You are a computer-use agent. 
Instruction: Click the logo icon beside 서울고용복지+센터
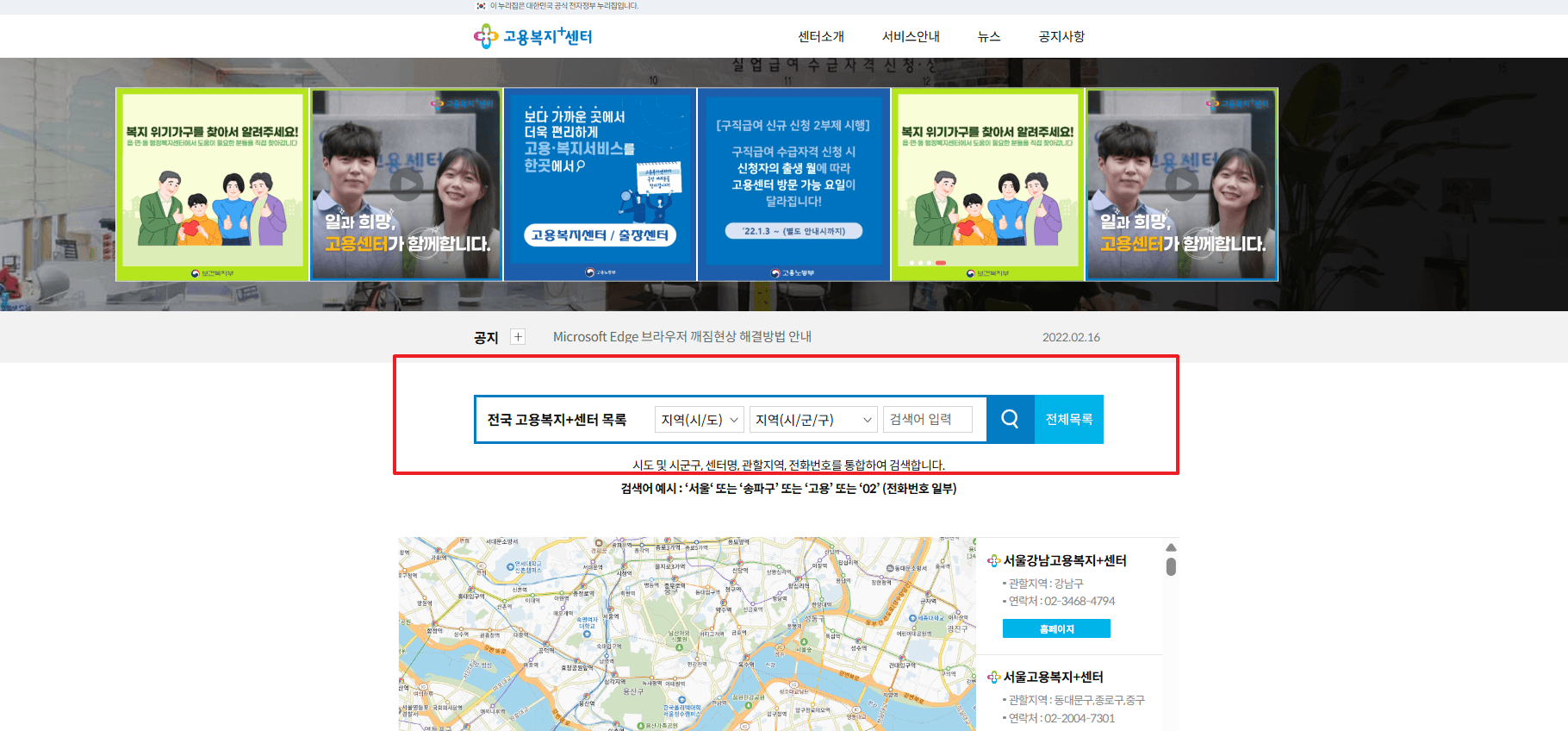point(993,678)
